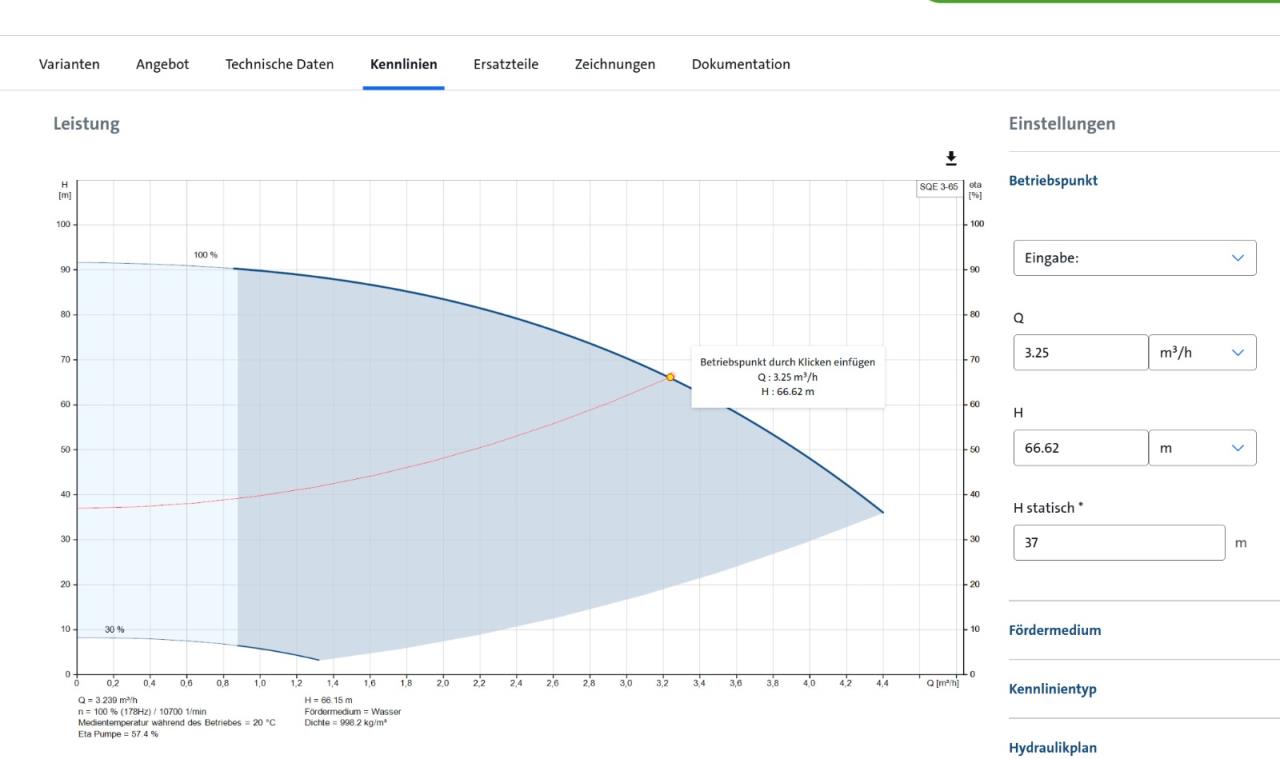Open the Zeichnungen tab
This screenshot has width=1280, height=759.
(x=615, y=64)
